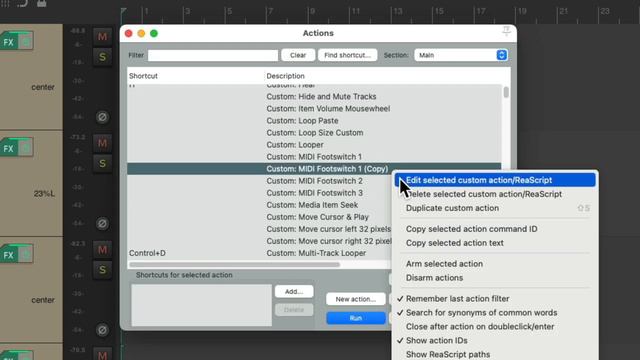Run the selected action

(x=356, y=318)
